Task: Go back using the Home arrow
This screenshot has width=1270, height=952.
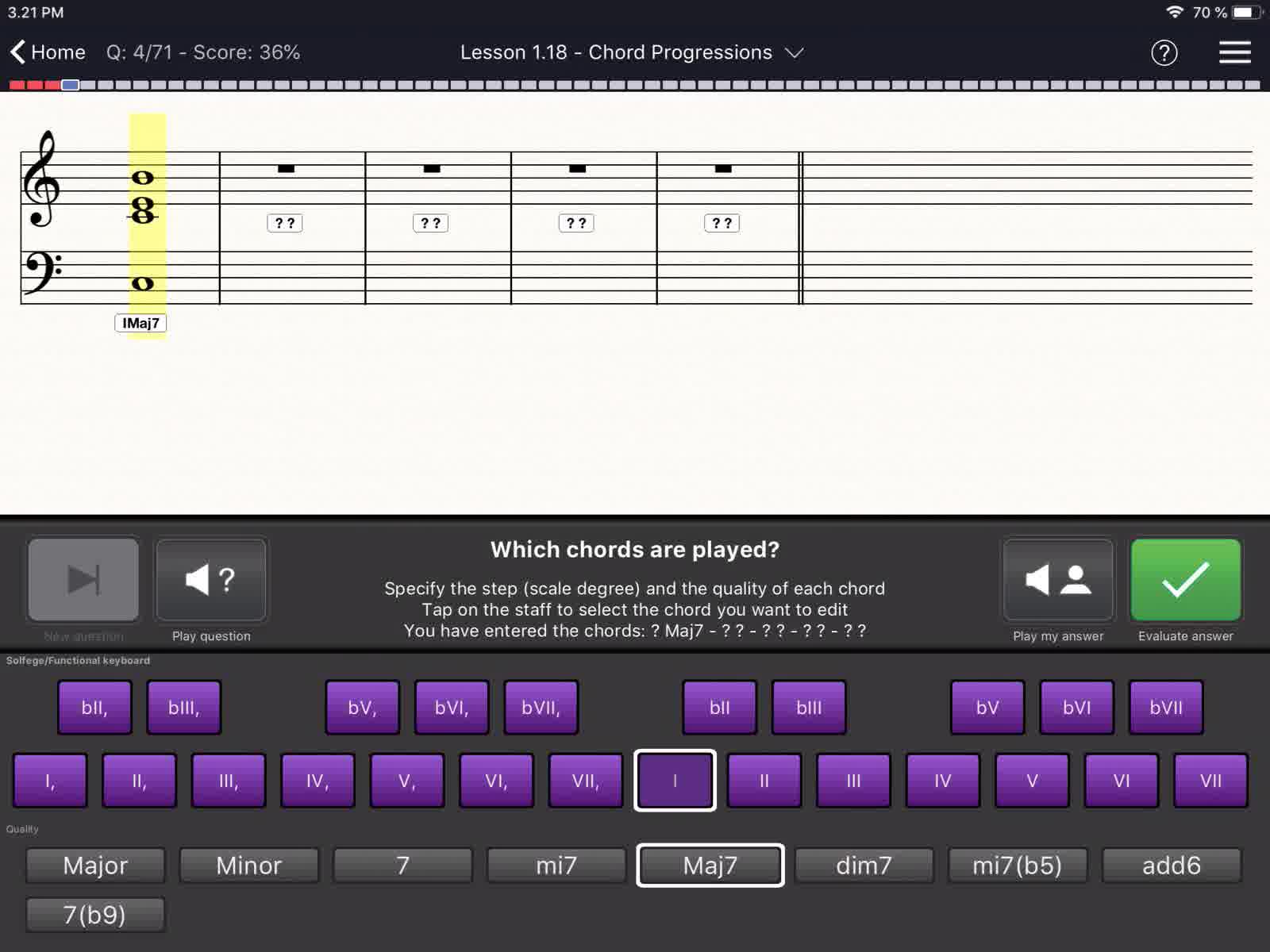Action: tap(48, 52)
